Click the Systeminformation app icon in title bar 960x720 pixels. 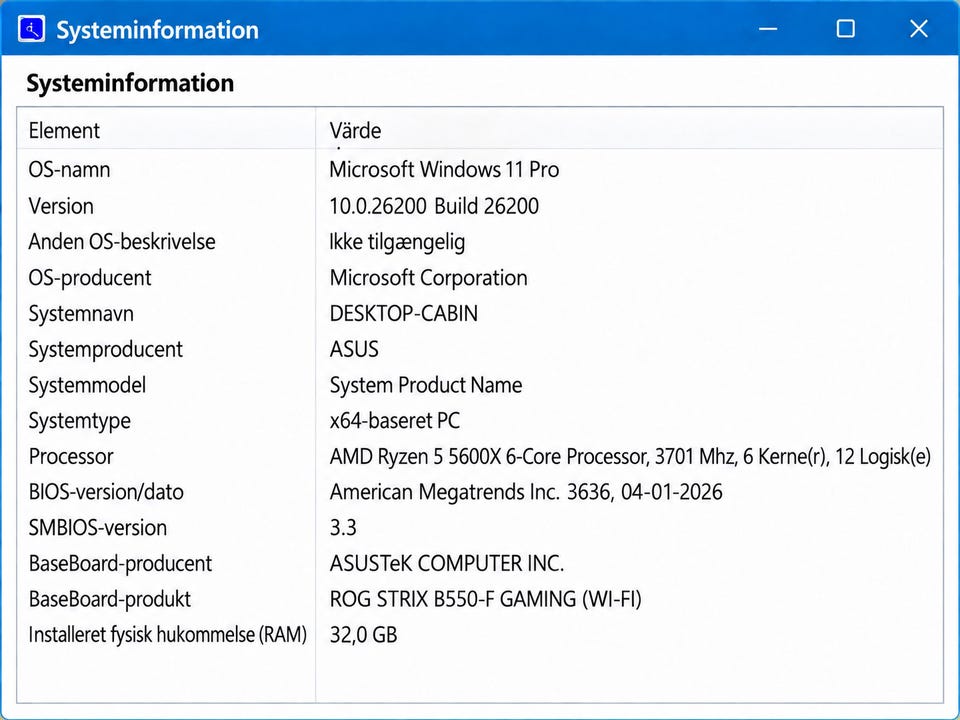click(31, 29)
